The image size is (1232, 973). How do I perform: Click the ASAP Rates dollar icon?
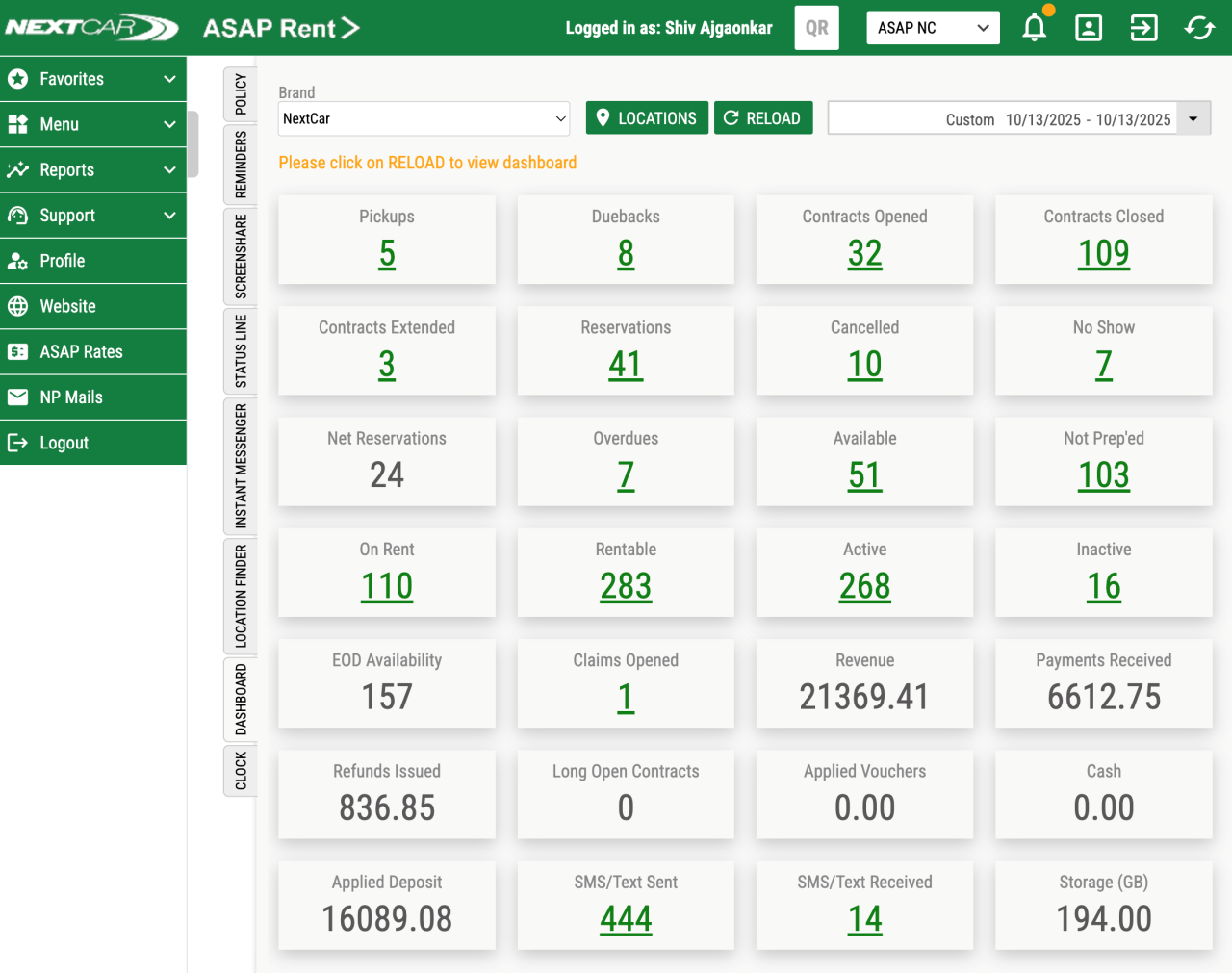coord(18,352)
